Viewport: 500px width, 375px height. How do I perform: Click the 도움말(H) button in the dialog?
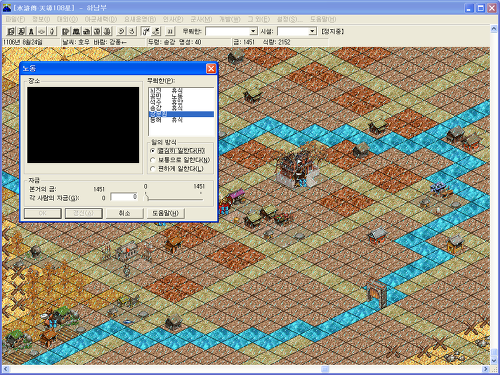(165, 213)
